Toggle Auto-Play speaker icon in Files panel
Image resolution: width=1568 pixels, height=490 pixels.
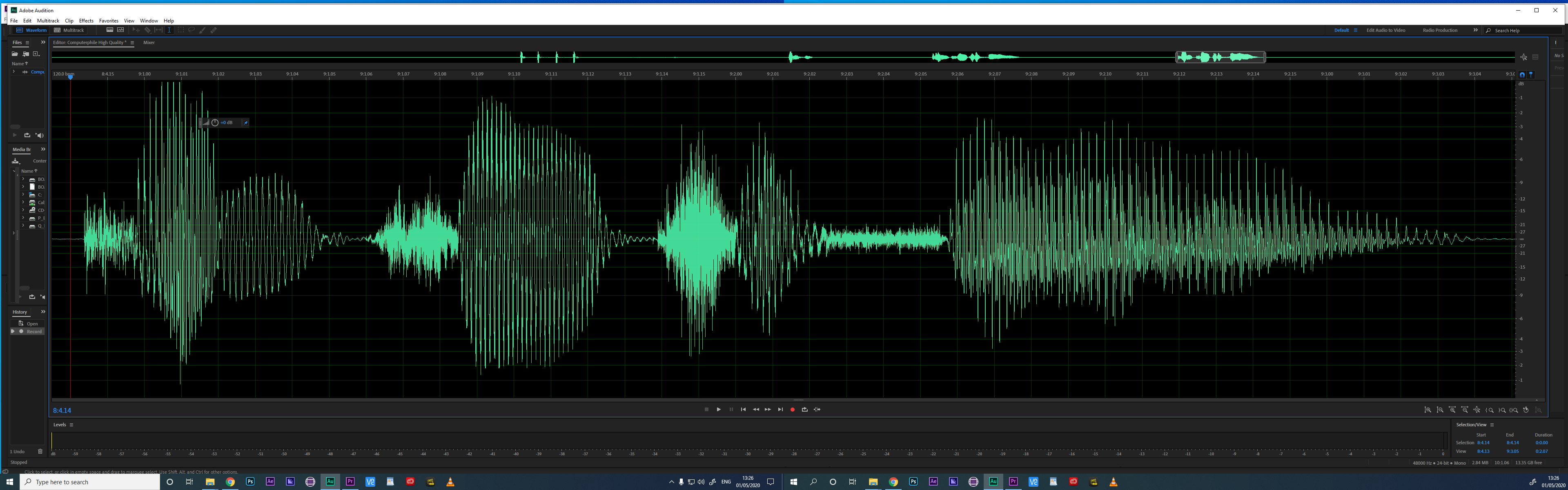click(x=40, y=135)
